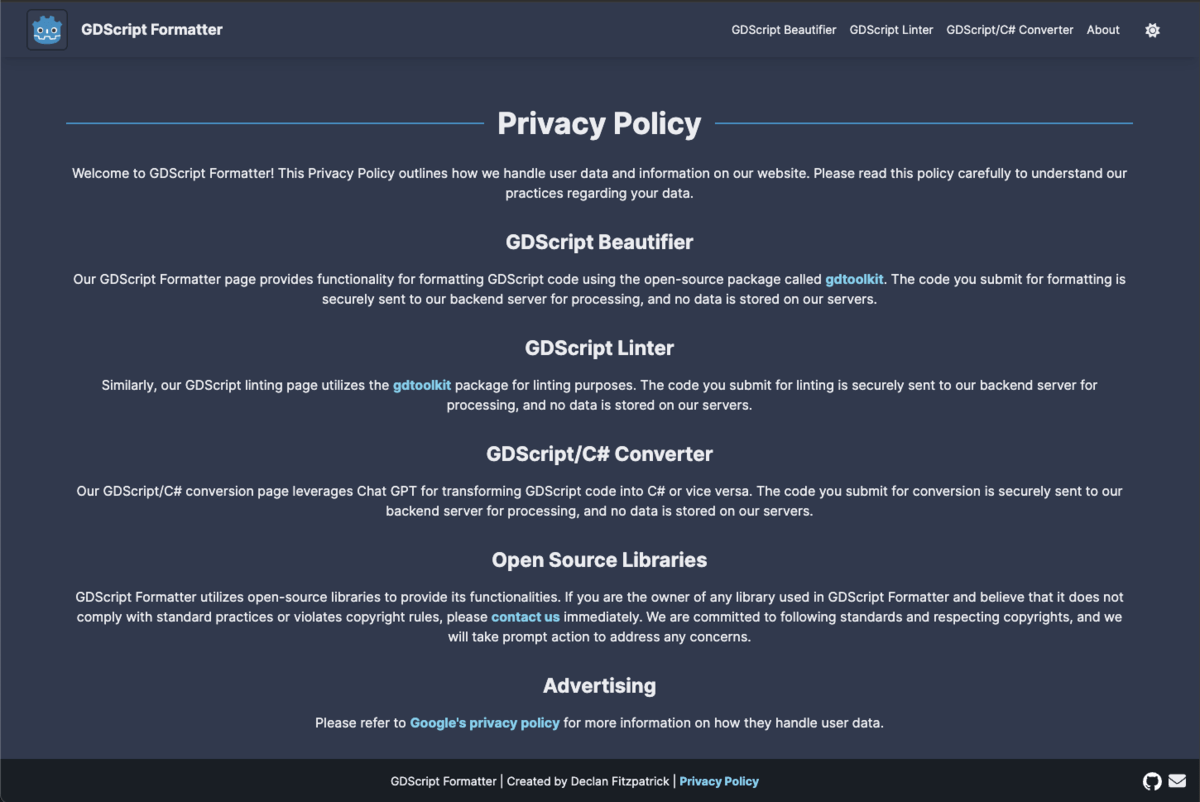Click the GDScript/C# Converter content heading
This screenshot has height=802, width=1200.
pyautogui.click(x=599, y=453)
